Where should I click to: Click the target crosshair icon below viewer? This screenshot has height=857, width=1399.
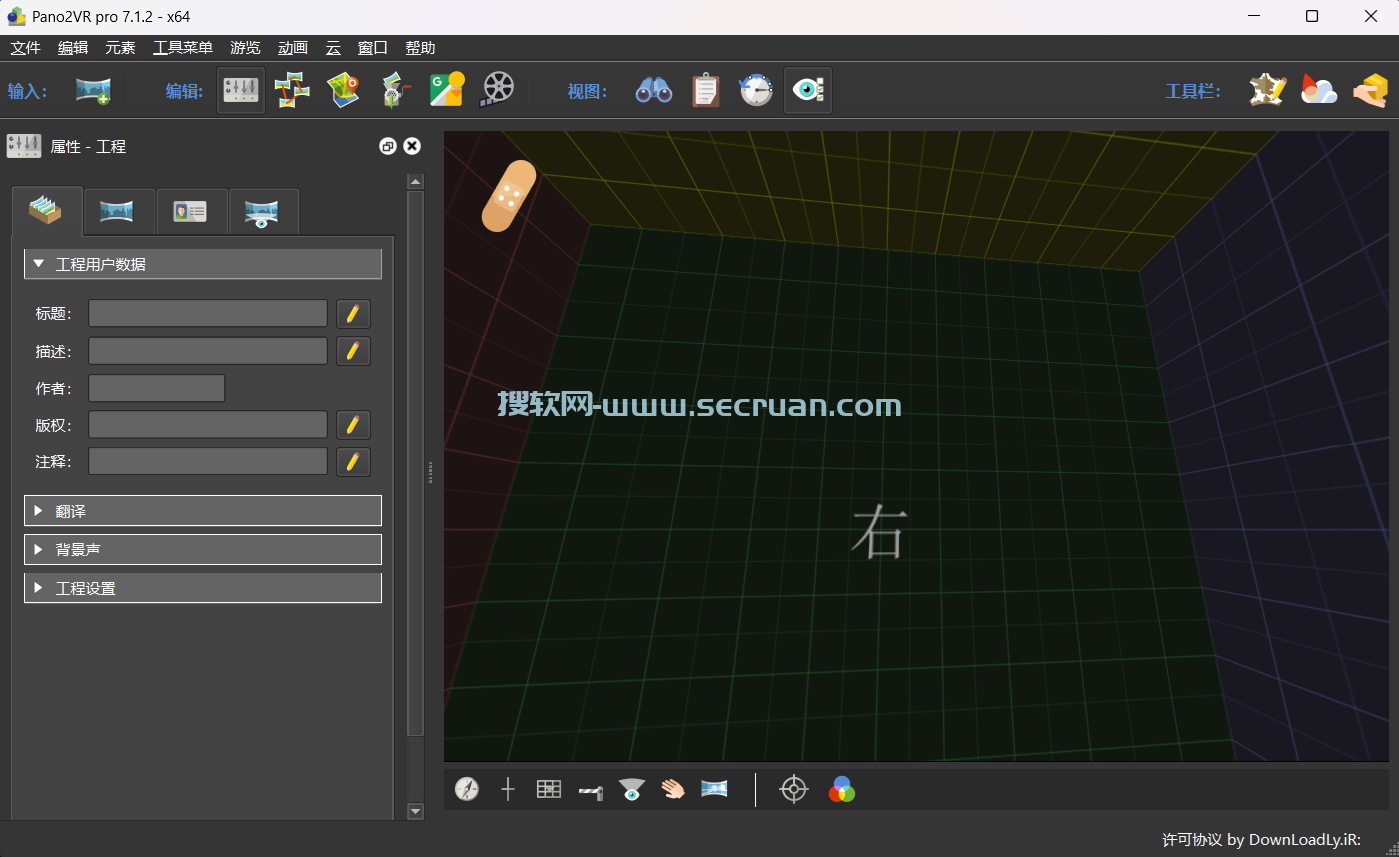pyautogui.click(x=794, y=789)
